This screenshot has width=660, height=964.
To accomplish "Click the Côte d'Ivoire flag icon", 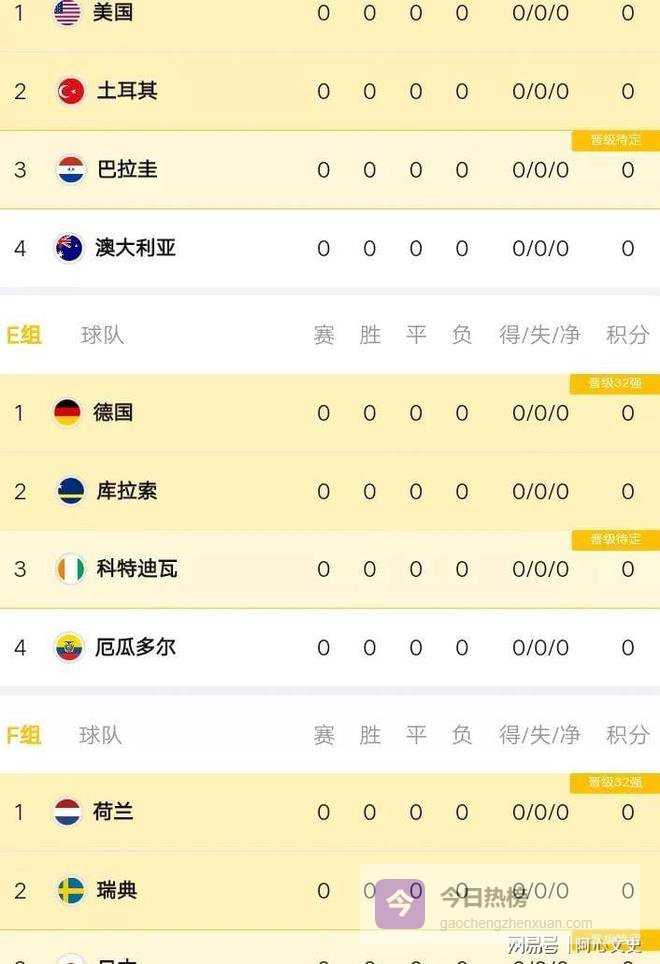I will pos(70,569).
